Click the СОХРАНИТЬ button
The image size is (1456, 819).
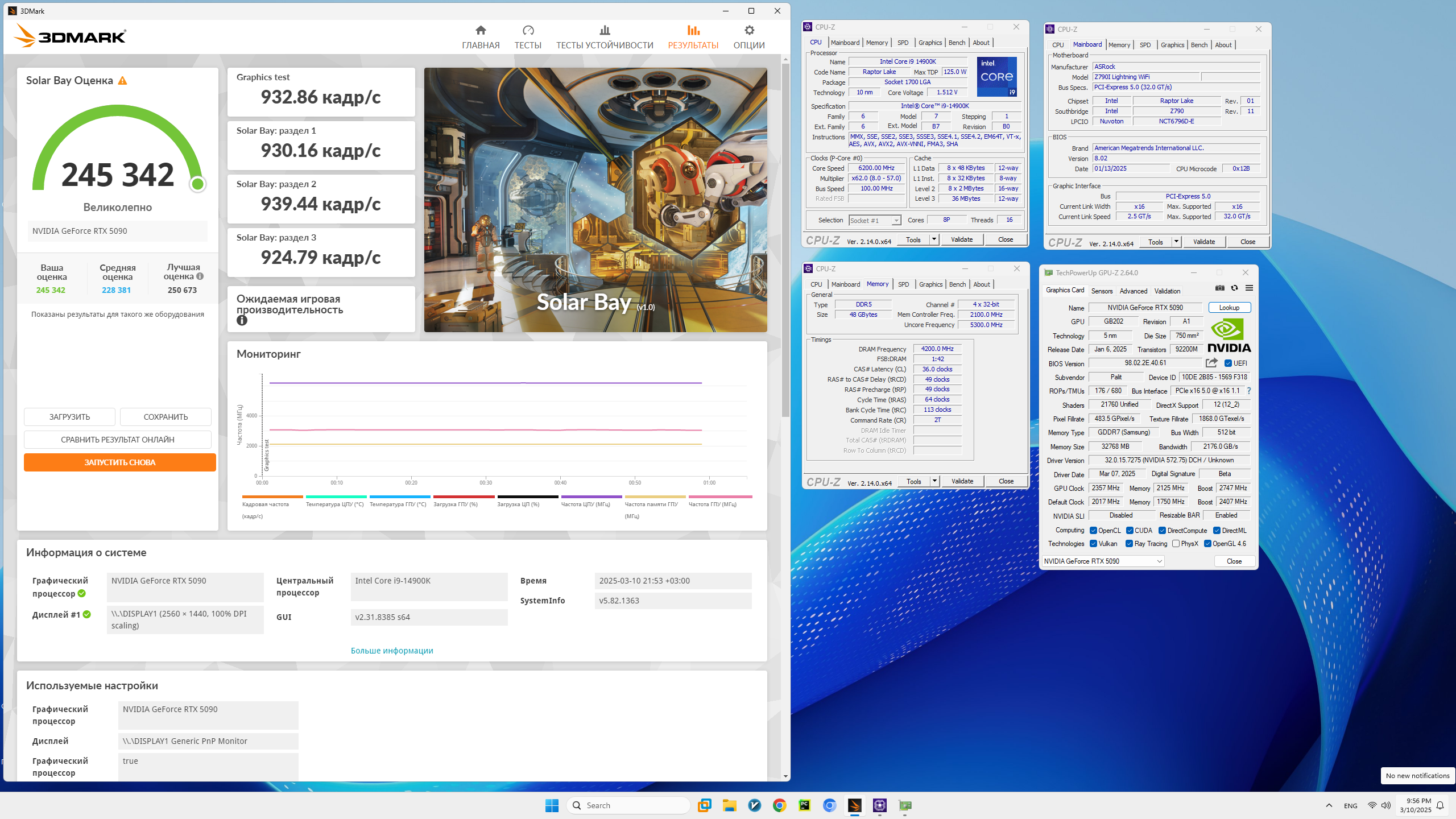[166, 417]
